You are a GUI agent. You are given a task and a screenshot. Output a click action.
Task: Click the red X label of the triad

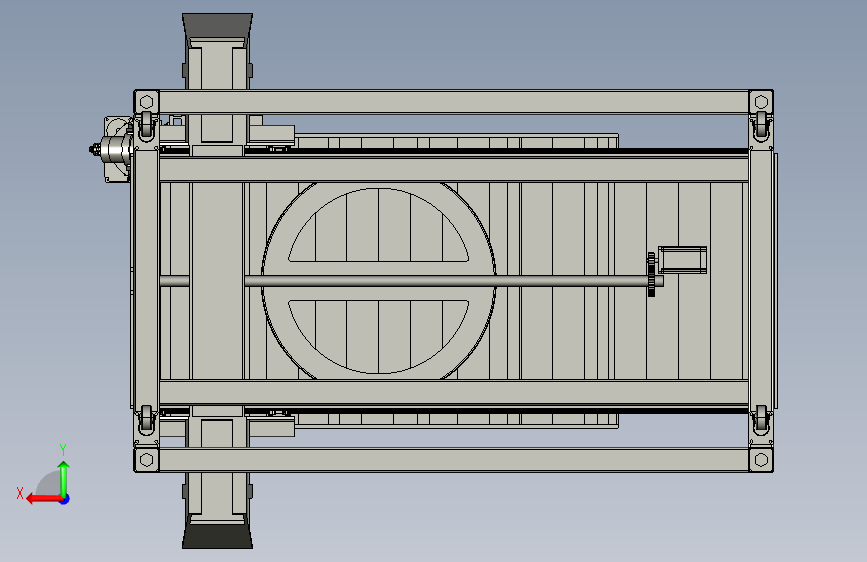point(20,493)
